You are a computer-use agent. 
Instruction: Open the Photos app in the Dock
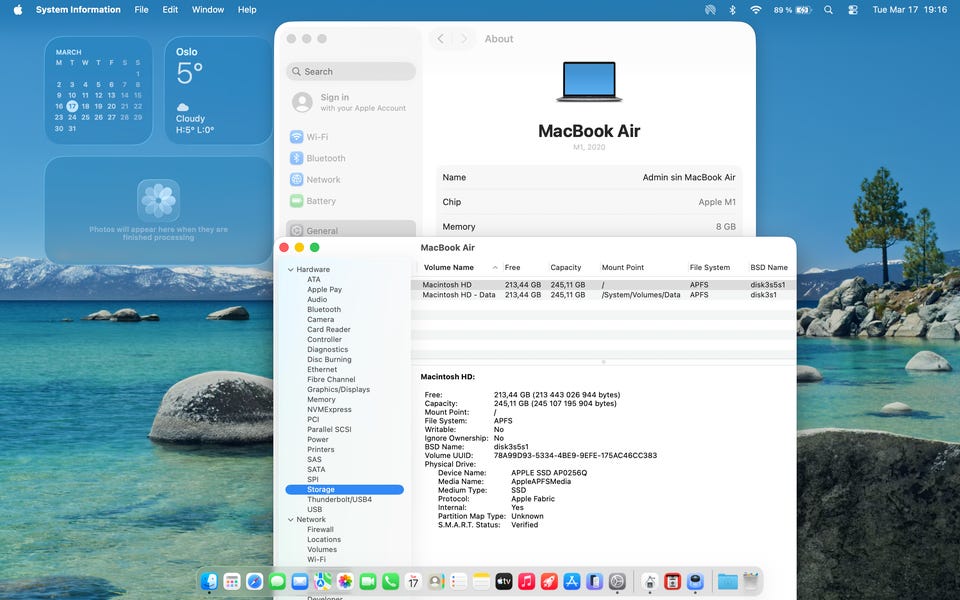coord(344,581)
